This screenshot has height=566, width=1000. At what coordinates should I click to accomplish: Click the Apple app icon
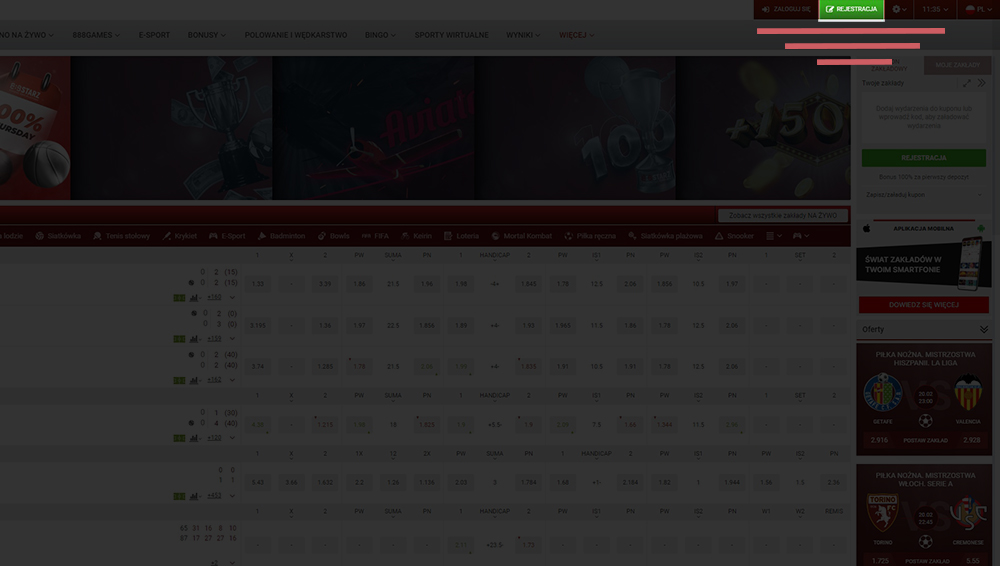867,228
